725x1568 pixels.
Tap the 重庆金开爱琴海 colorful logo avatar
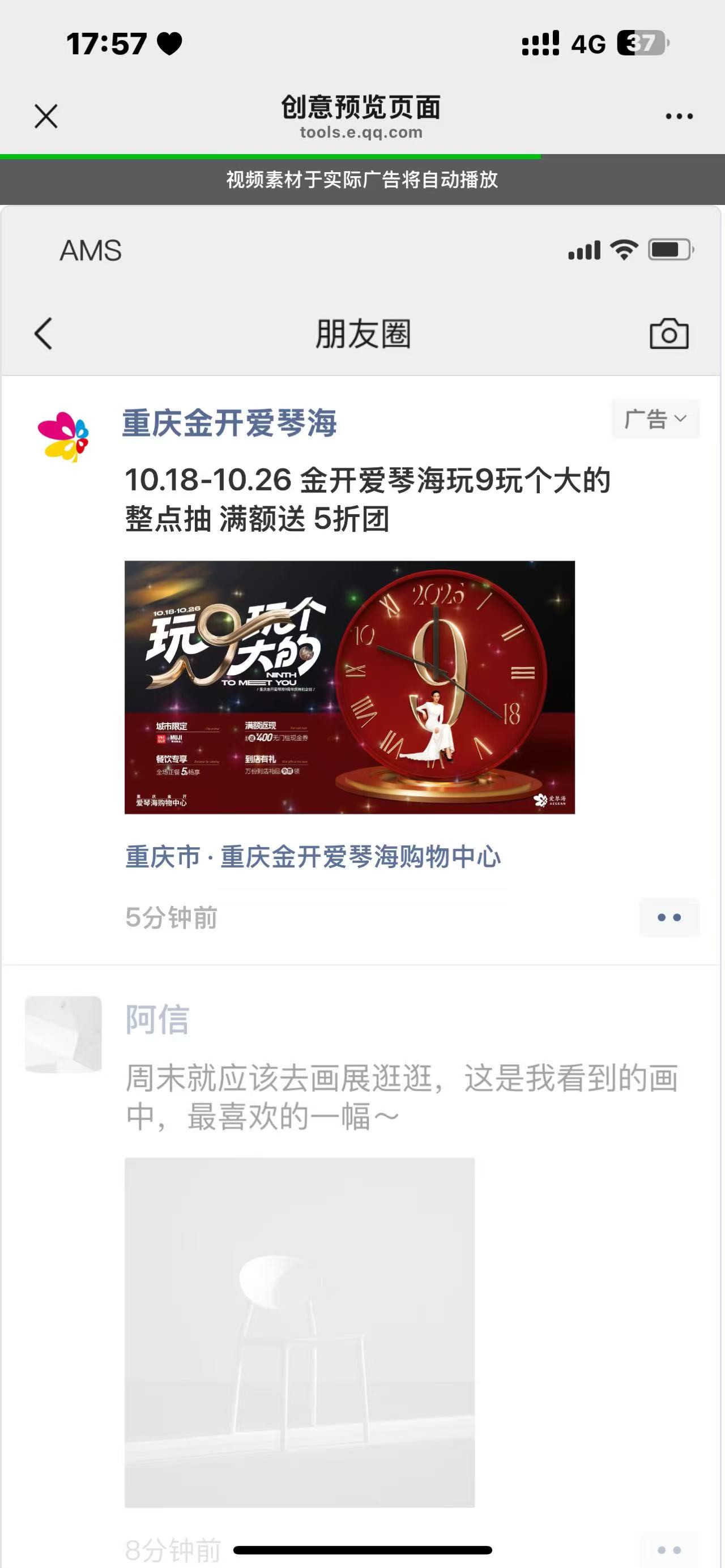coord(63,437)
